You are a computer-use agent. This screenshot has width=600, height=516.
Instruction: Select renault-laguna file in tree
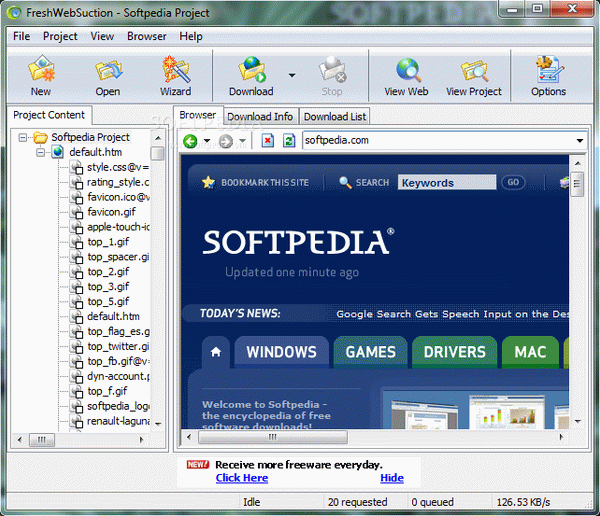(x=118, y=421)
